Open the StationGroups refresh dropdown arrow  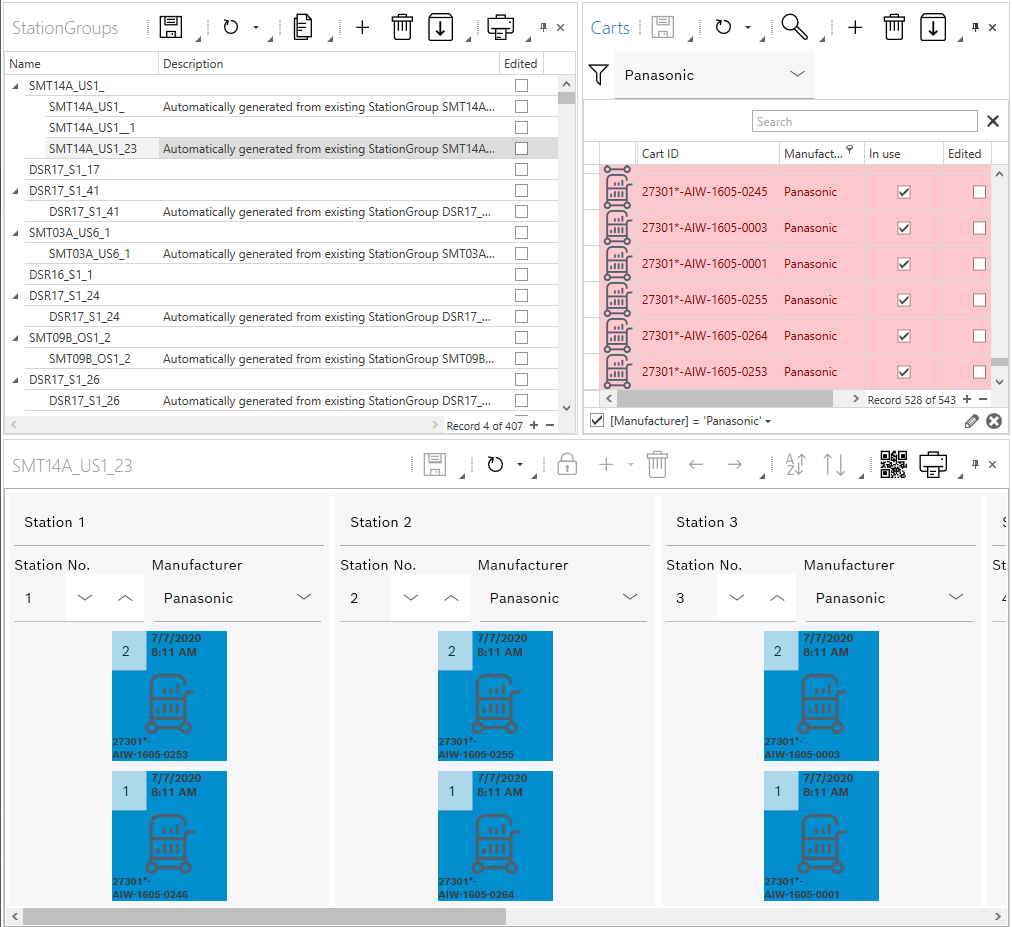256,28
